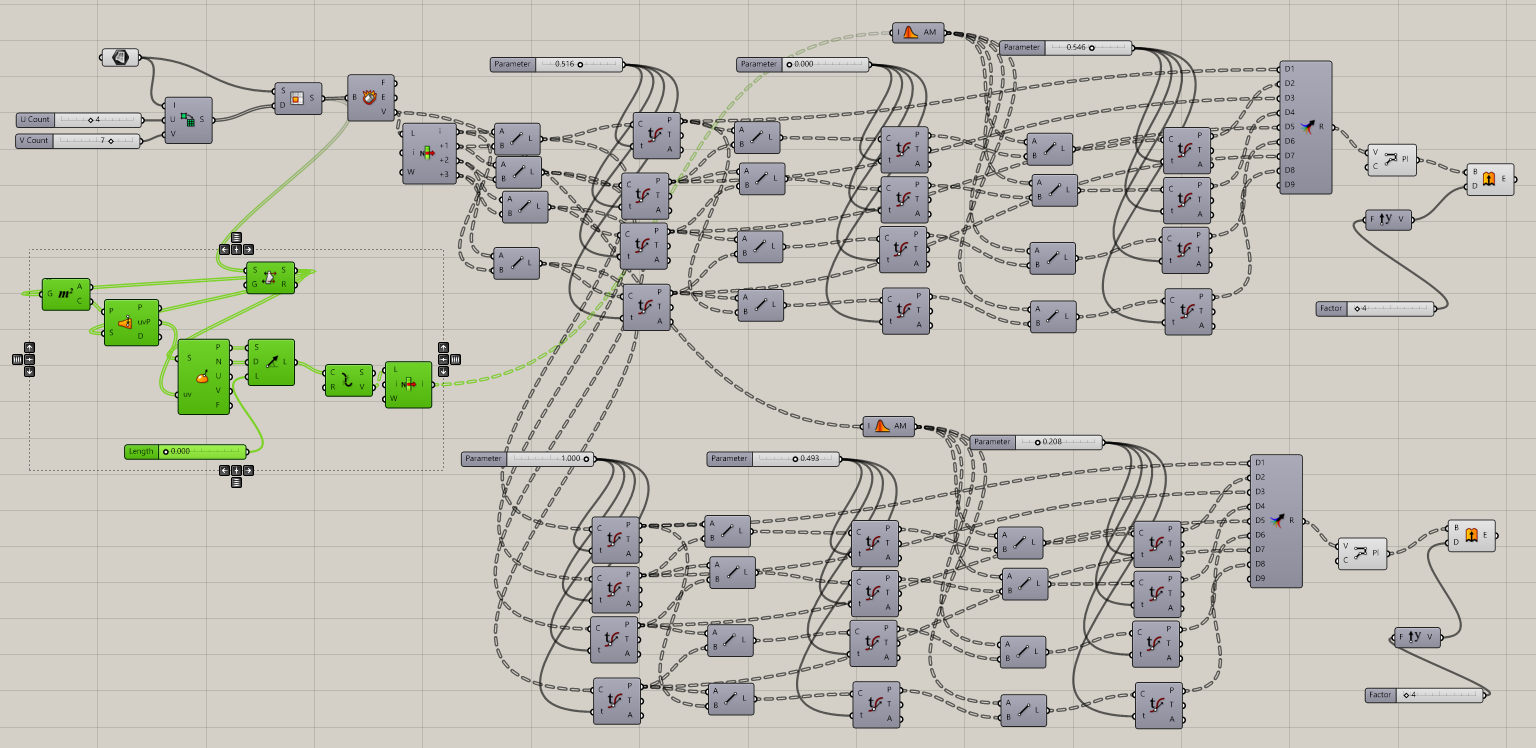Screen dimensions: 1536x748
Task: Select the green Evaluate Surface component
Action: (x=203, y=375)
